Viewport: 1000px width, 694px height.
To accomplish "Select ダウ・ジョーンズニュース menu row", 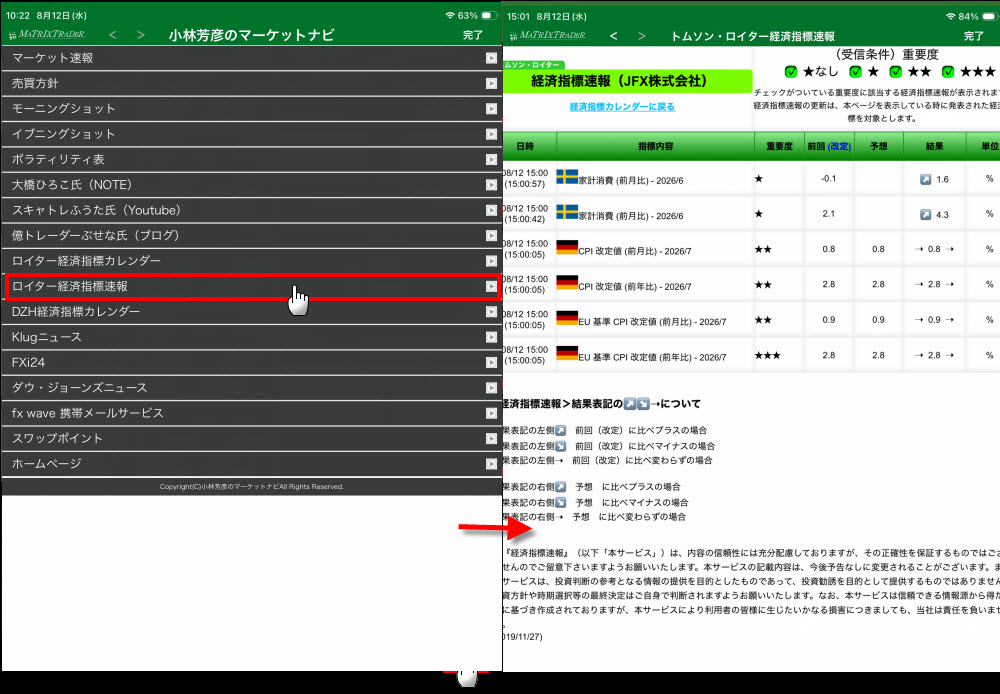I will pyautogui.click(x=251, y=388).
